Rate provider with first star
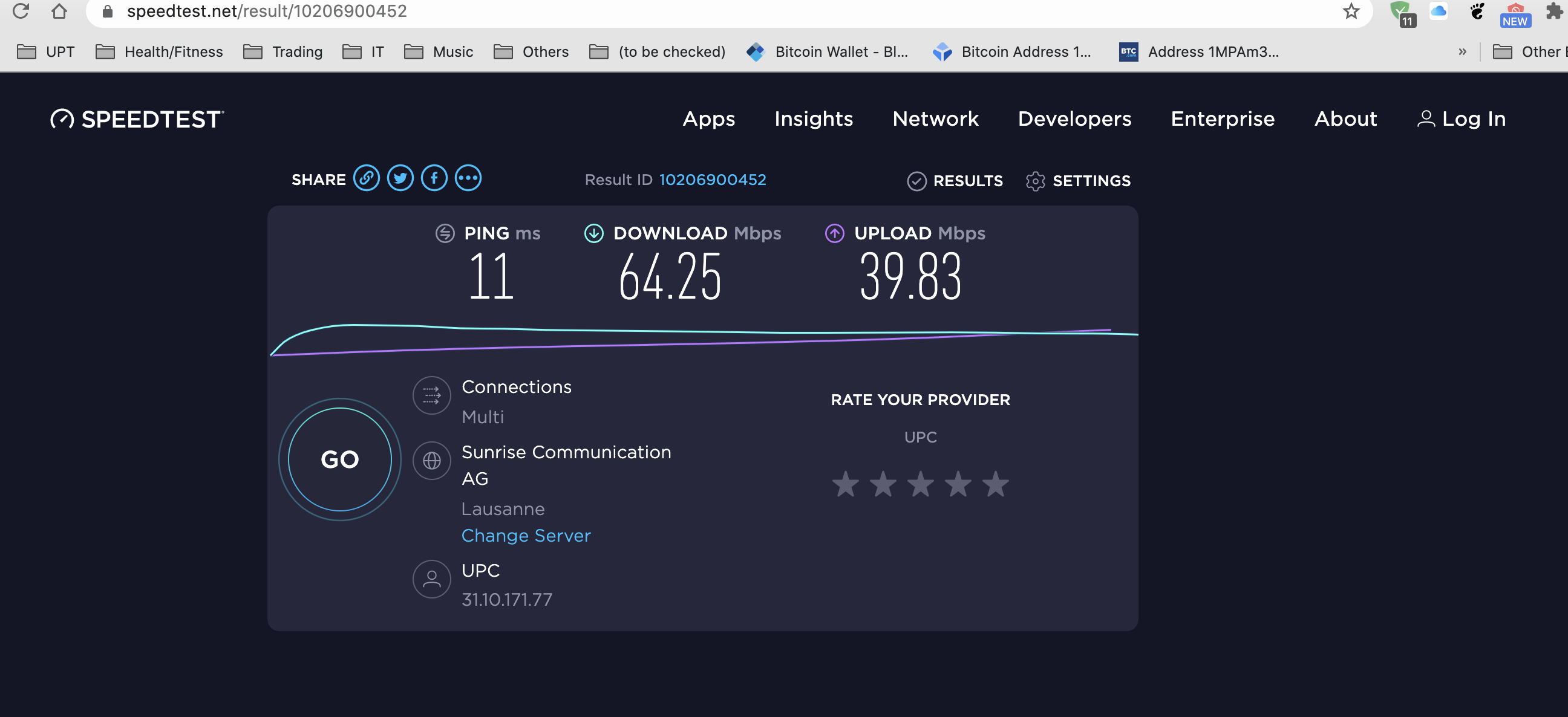This screenshot has height=717, width=1568. point(846,485)
